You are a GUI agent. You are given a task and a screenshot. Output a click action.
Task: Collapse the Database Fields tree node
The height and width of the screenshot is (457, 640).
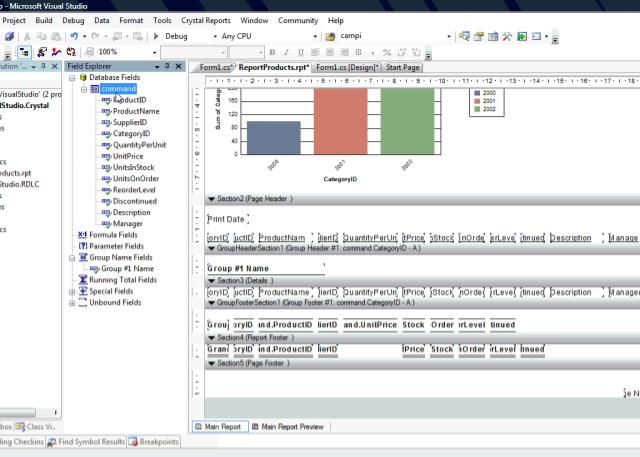point(72,78)
